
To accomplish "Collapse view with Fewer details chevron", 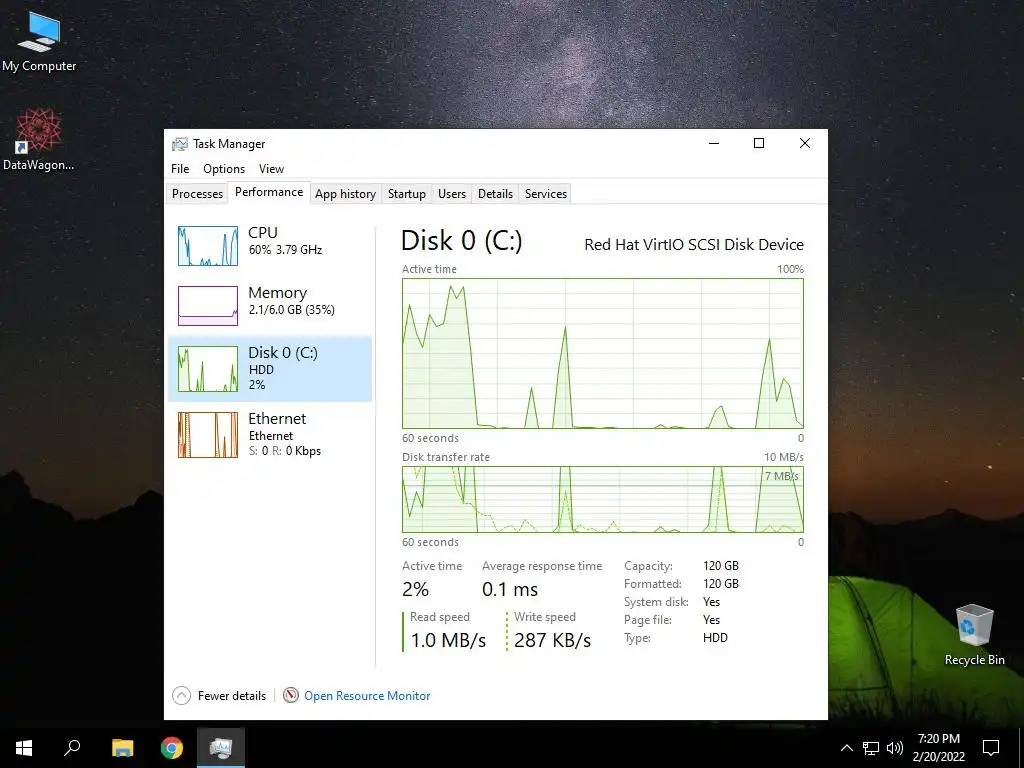I will pyautogui.click(x=182, y=696).
